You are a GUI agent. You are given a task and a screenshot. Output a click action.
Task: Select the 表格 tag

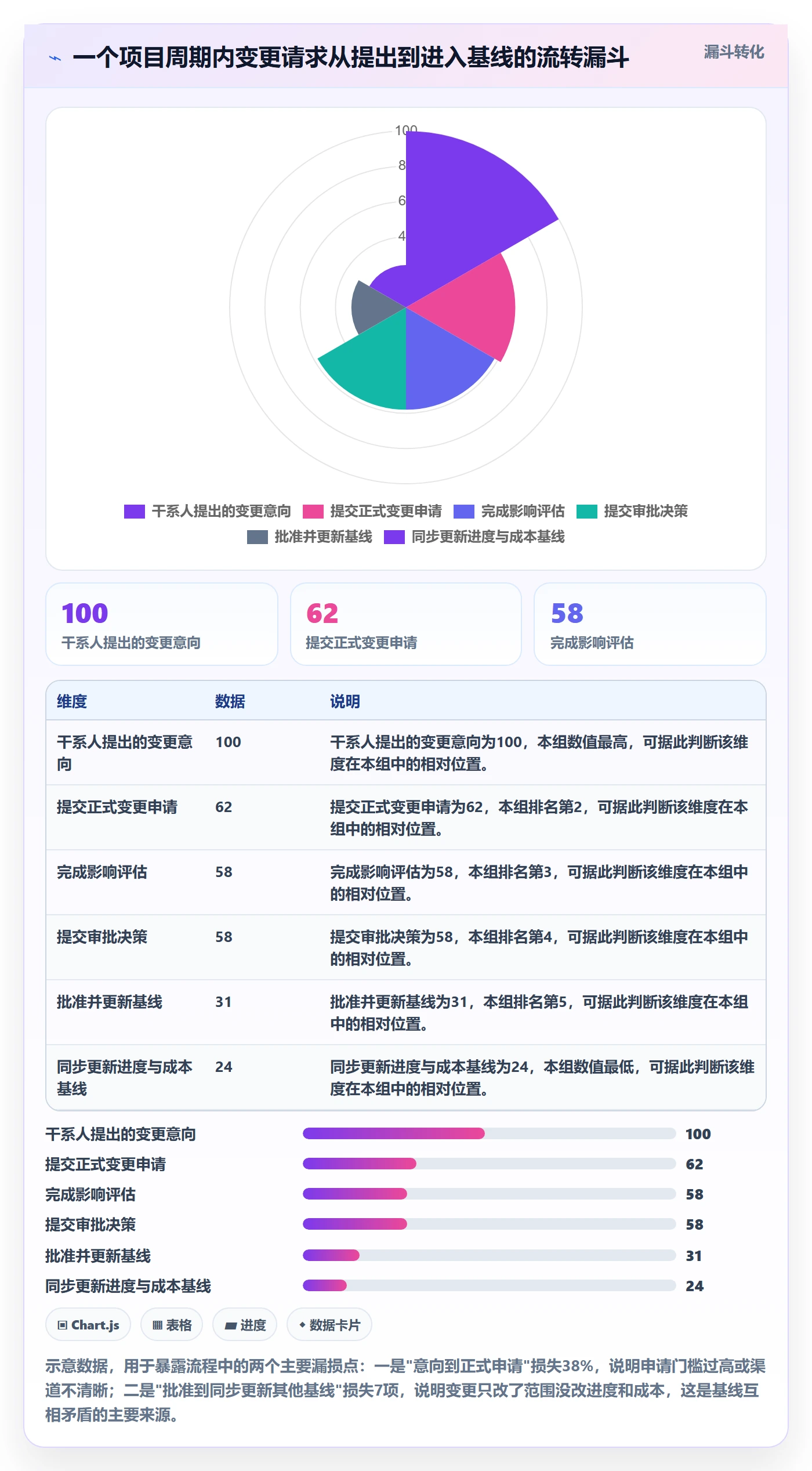(172, 1325)
